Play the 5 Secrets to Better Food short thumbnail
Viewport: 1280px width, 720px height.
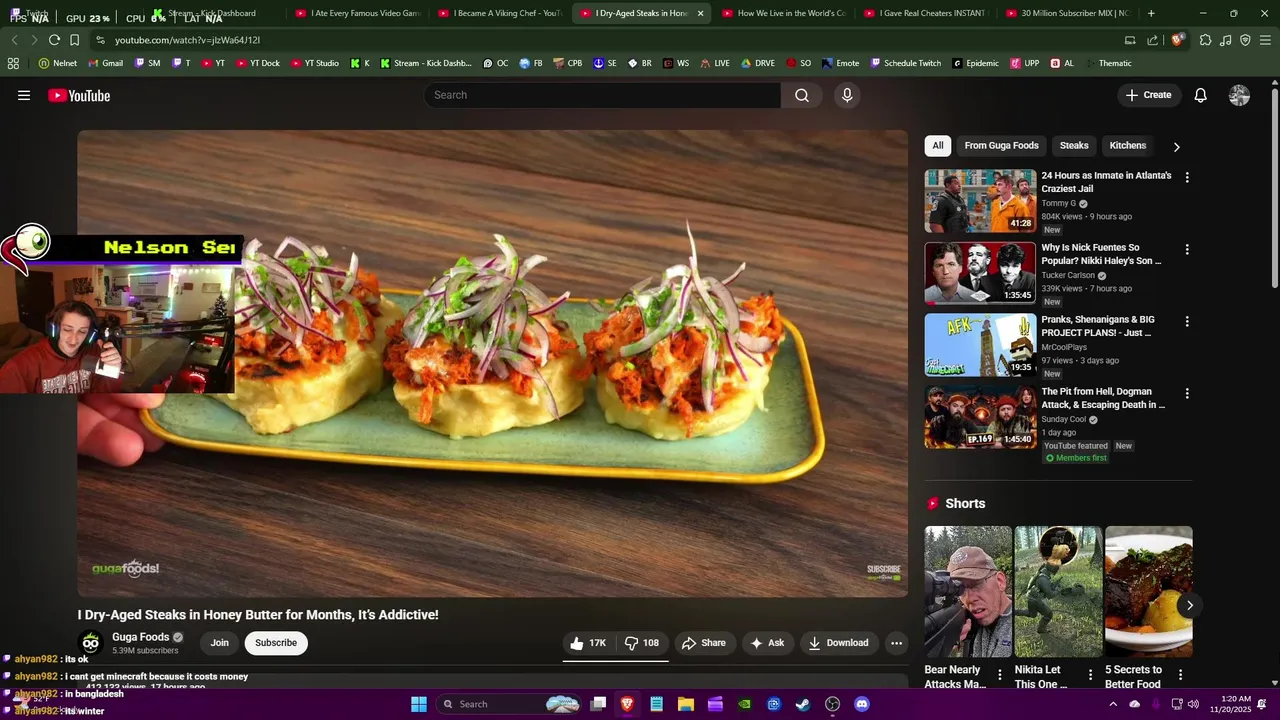[x=1149, y=592]
